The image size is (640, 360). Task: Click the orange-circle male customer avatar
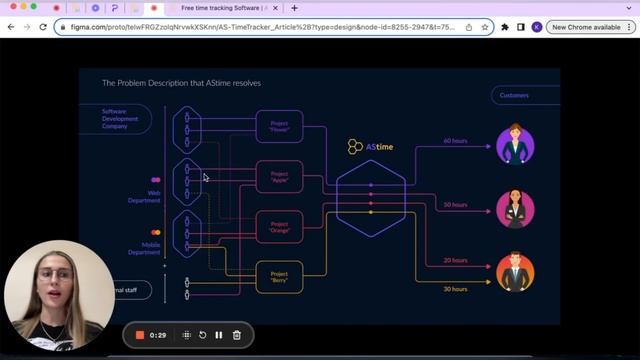[515, 272]
